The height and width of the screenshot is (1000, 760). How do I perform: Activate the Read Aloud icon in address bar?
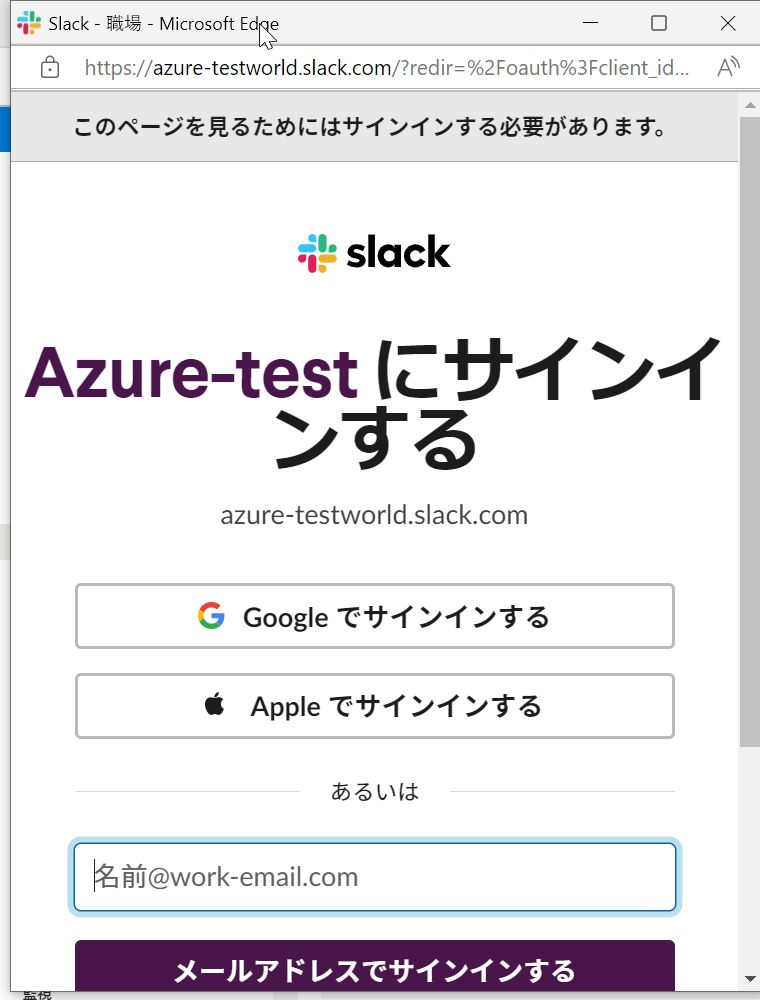click(728, 67)
